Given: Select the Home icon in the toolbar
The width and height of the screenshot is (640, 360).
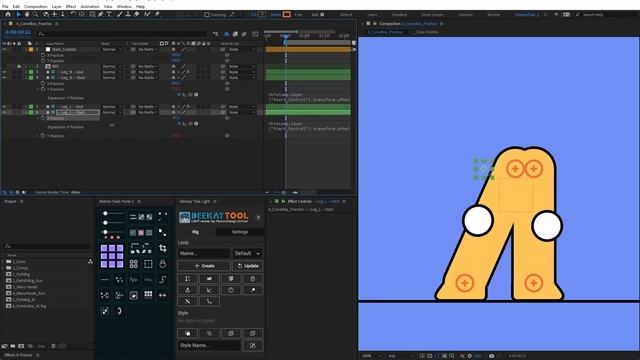Looking at the screenshot, I should point(7,14).
